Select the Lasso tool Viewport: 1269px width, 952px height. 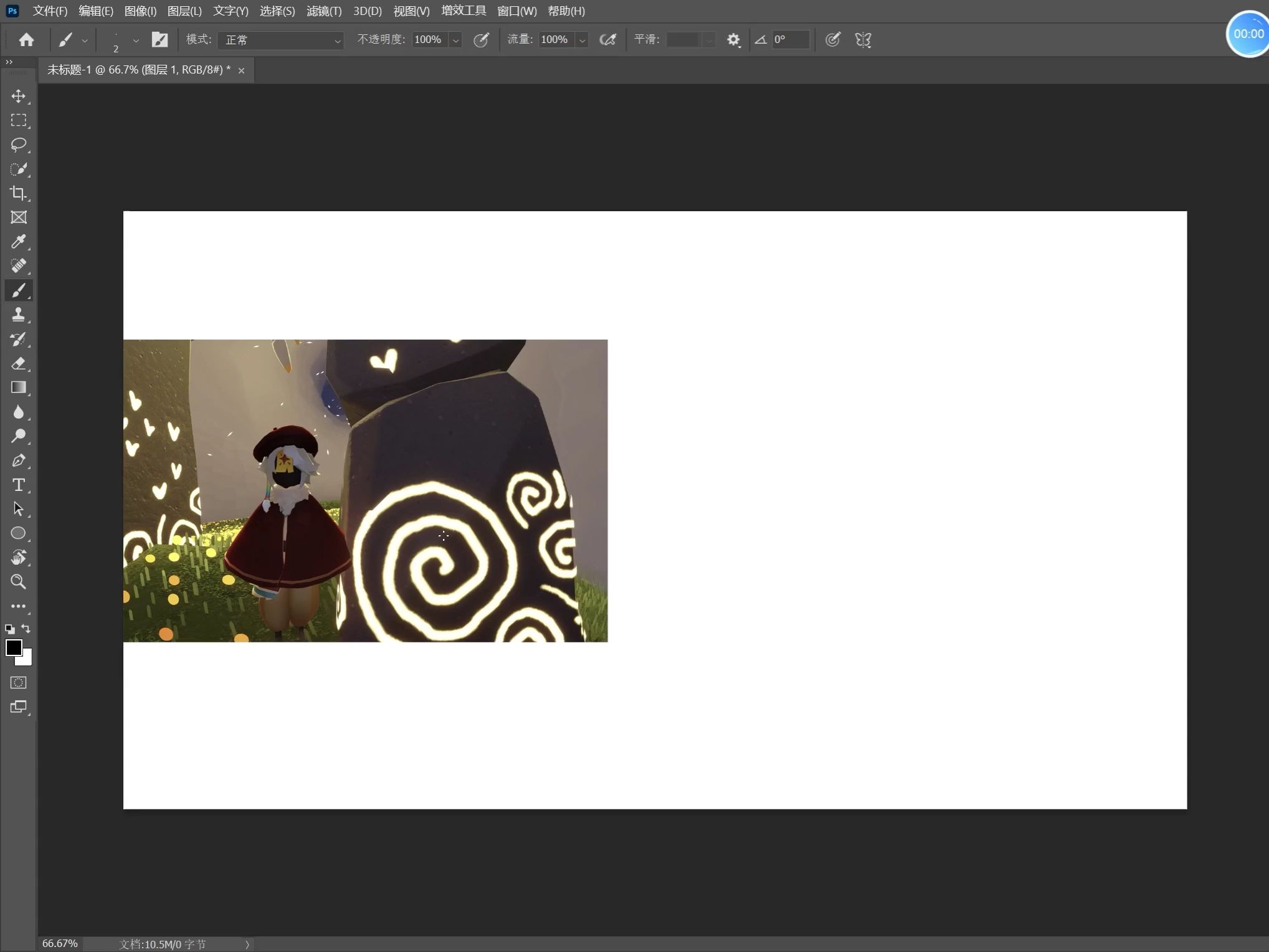click(x=19, y=145)
